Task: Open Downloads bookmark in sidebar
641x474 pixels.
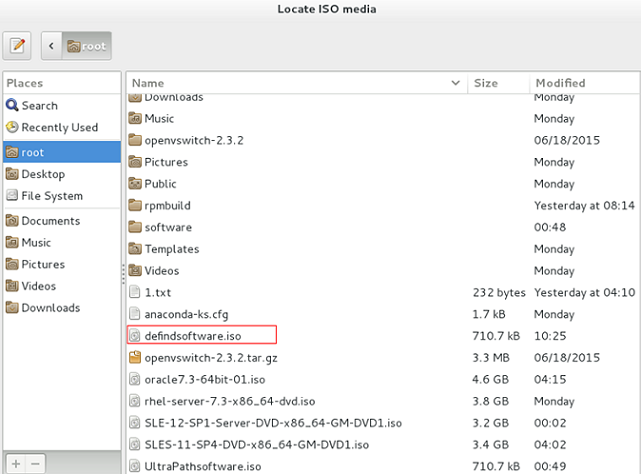Action: pos(50,308)
